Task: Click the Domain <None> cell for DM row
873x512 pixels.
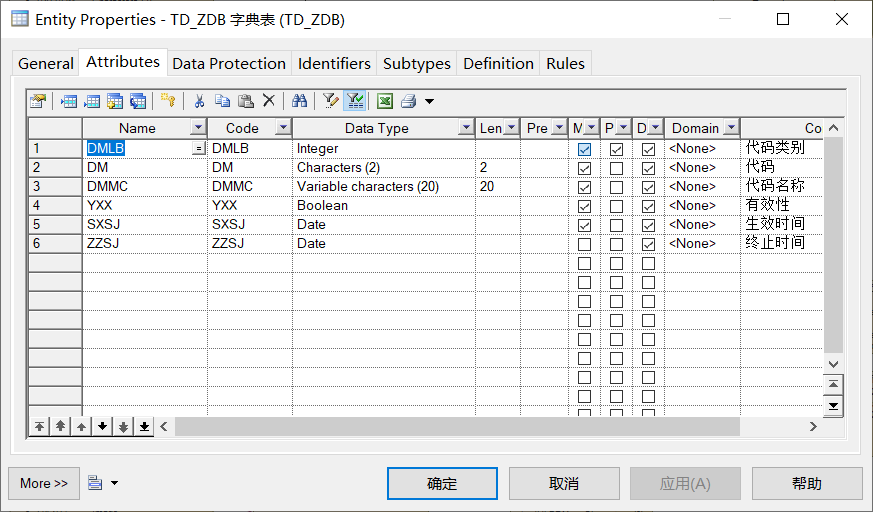Action: [702, 168]
